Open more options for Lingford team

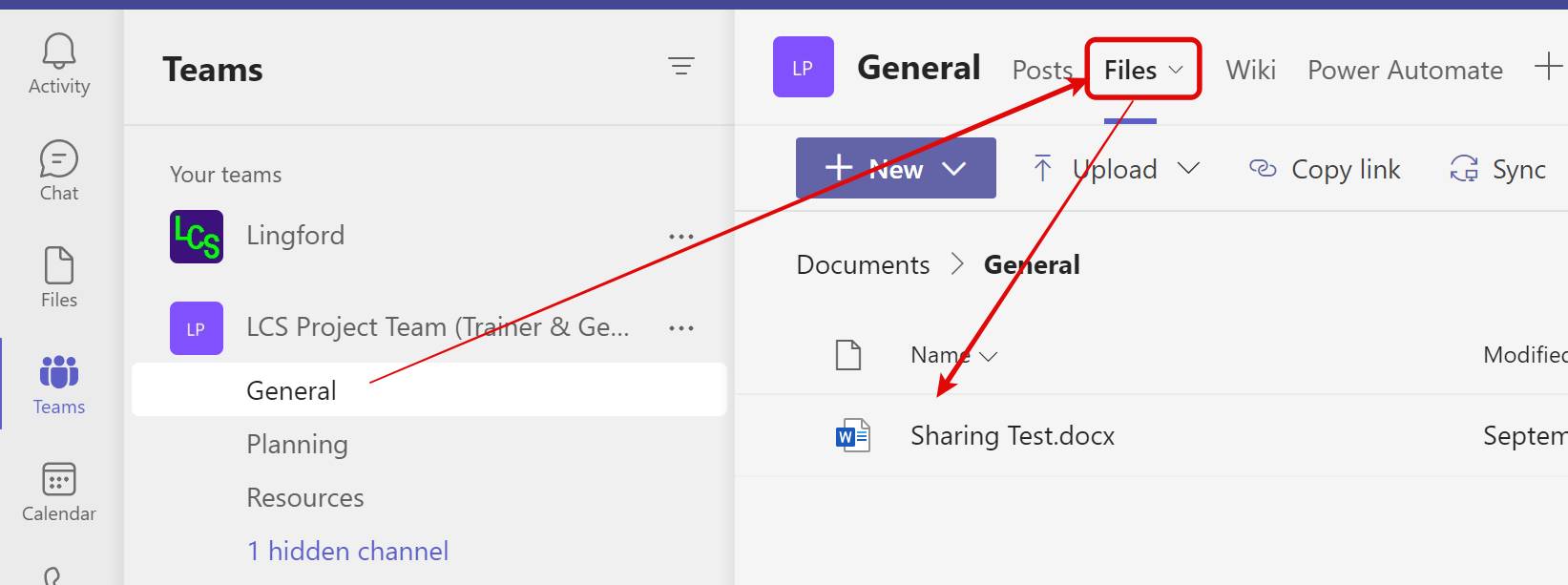click(x=681, y=237)
